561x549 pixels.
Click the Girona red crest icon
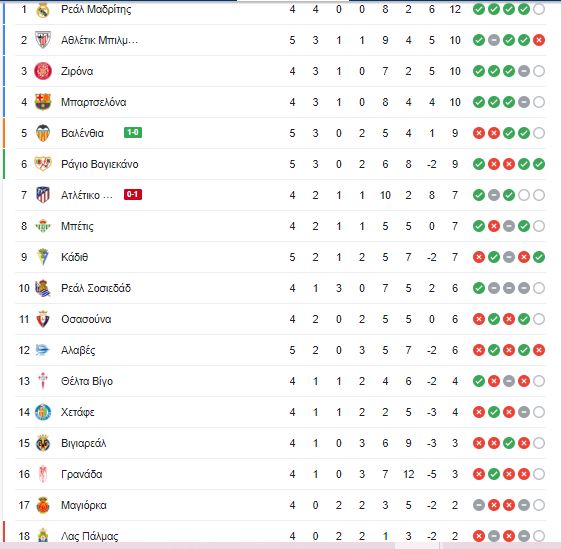(43, 71)
